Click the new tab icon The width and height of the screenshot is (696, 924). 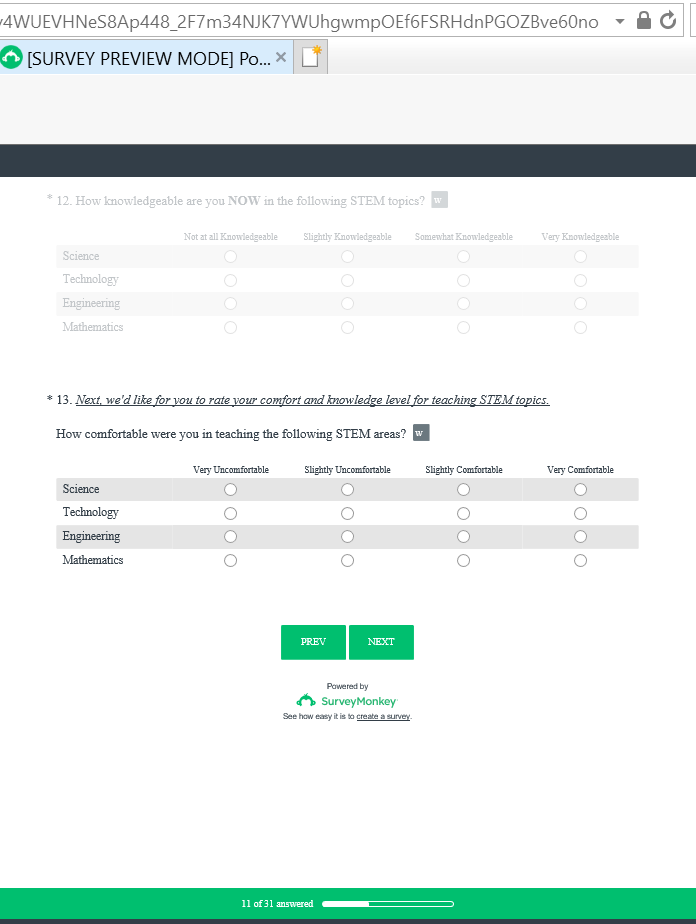click(x=311, y=57)
